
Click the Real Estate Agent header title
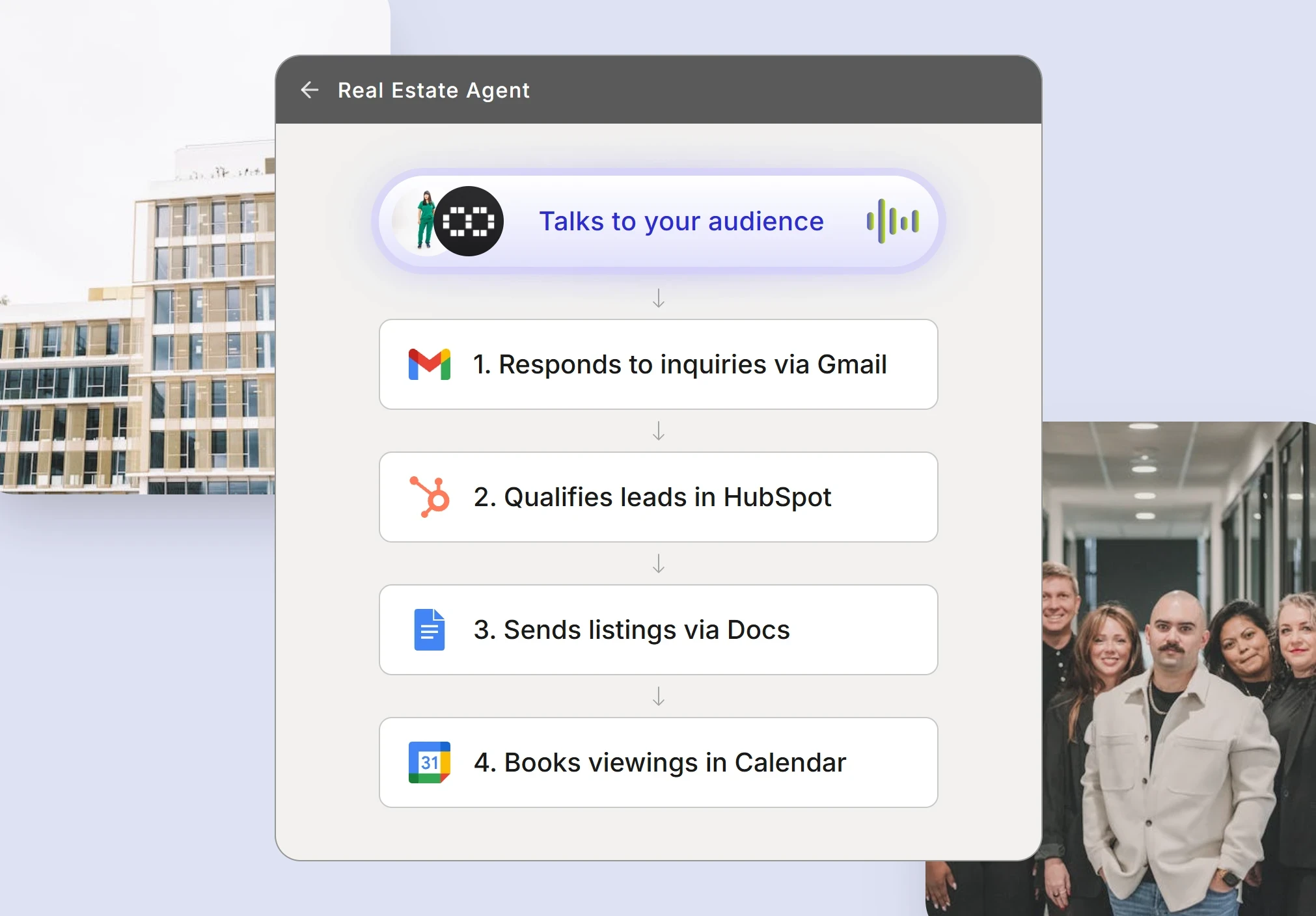(433, 90)
